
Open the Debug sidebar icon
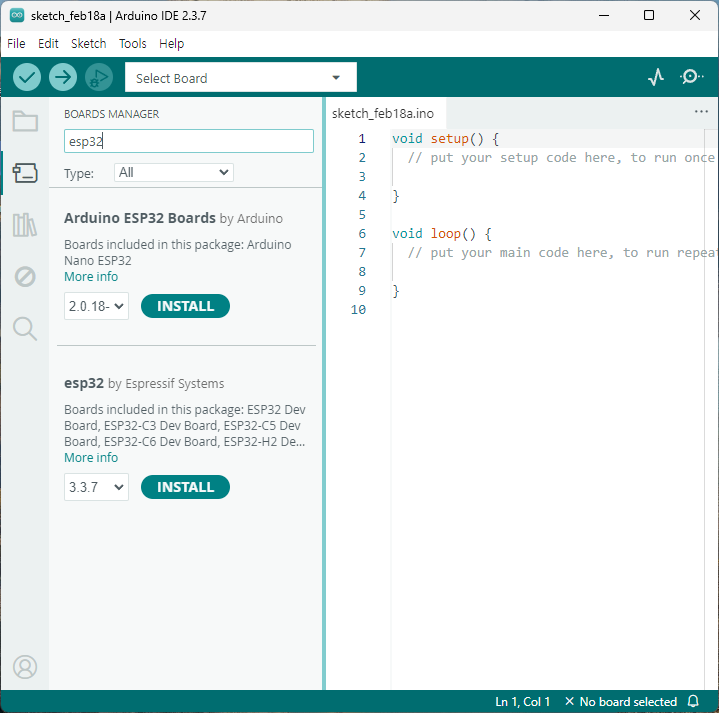(25, 277)
